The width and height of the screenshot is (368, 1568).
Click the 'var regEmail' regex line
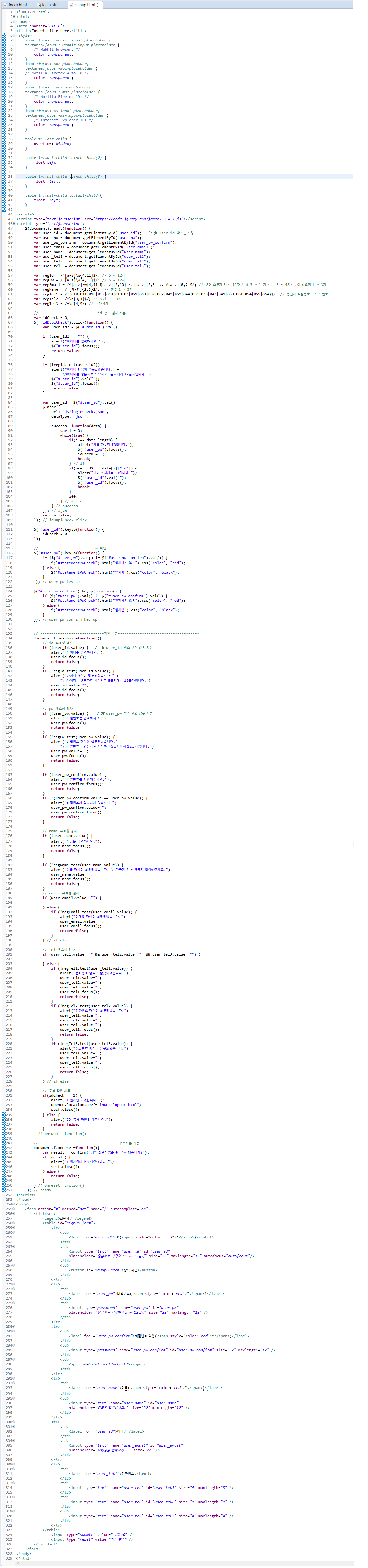point(180,284)
